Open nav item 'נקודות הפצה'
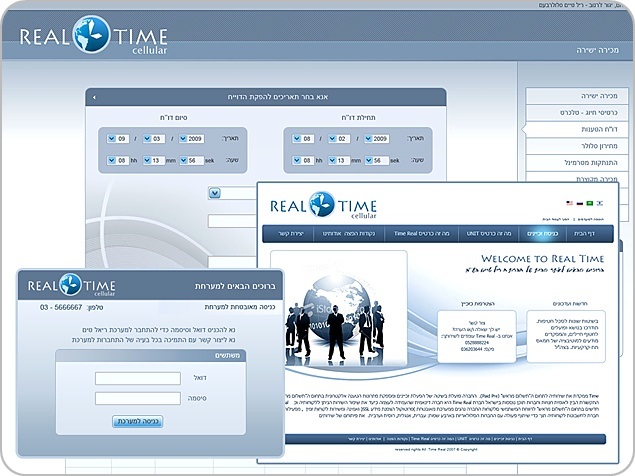 tap(360, 234)
